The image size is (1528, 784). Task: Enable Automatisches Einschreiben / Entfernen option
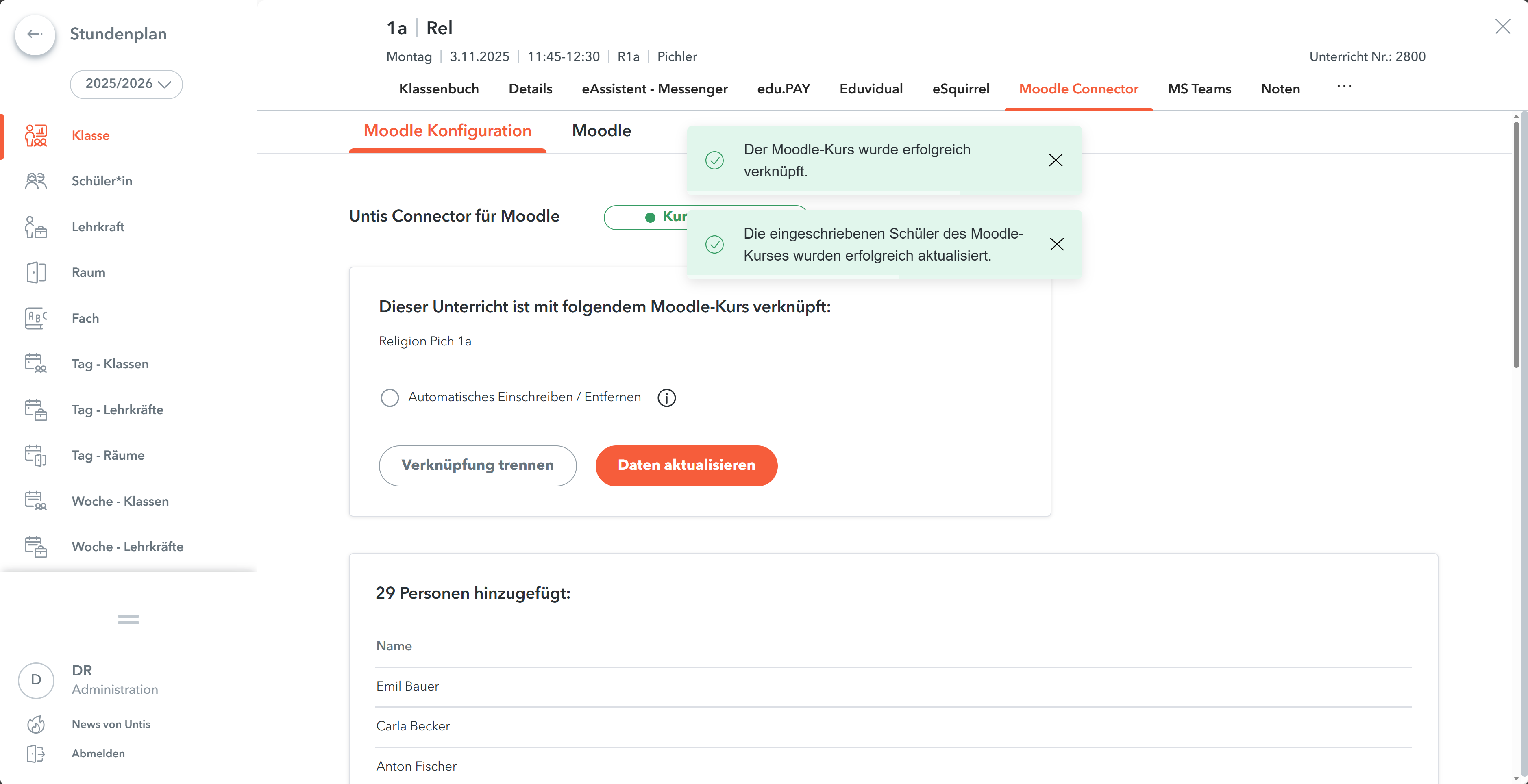[390, 397]
